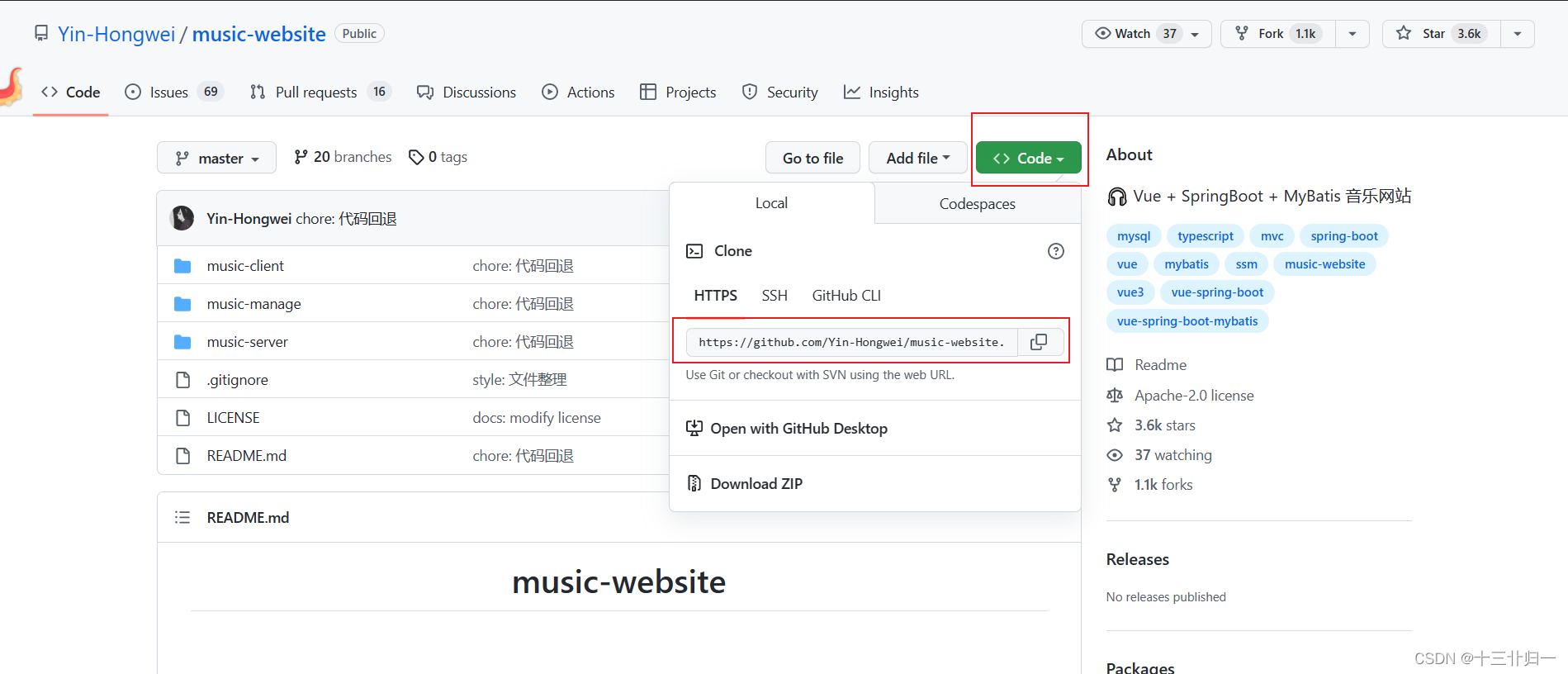Screen dimensions: 1568x674
Task: Click the tag icon beside 0 tags
Action: point(416,157)
